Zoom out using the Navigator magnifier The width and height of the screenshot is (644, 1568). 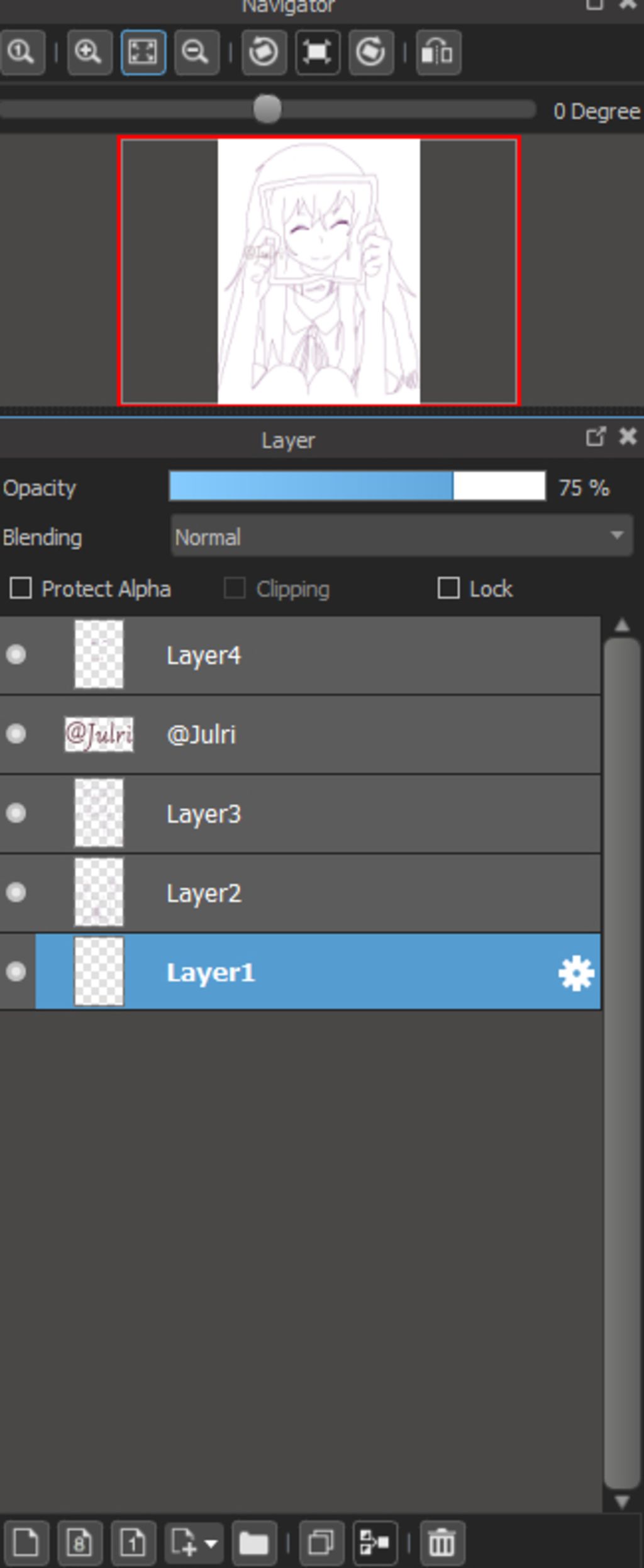(196, 52)
